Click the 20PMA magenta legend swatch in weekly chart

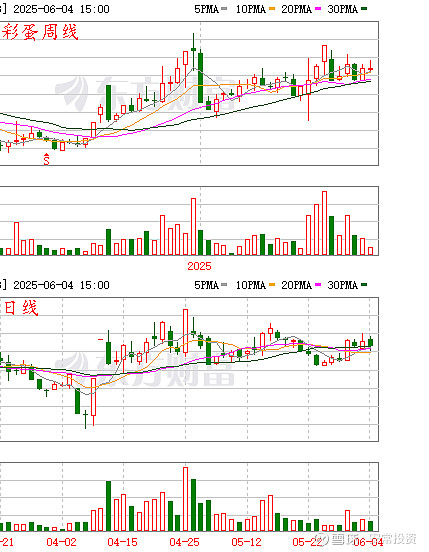318,9
